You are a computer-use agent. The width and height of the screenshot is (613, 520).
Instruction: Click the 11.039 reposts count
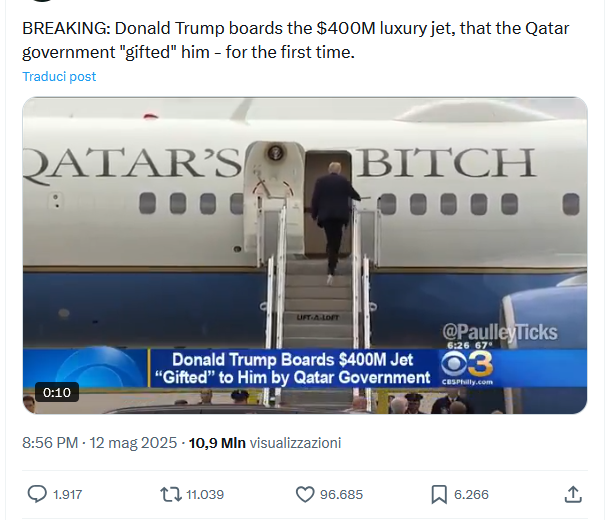tap(205, 494)
